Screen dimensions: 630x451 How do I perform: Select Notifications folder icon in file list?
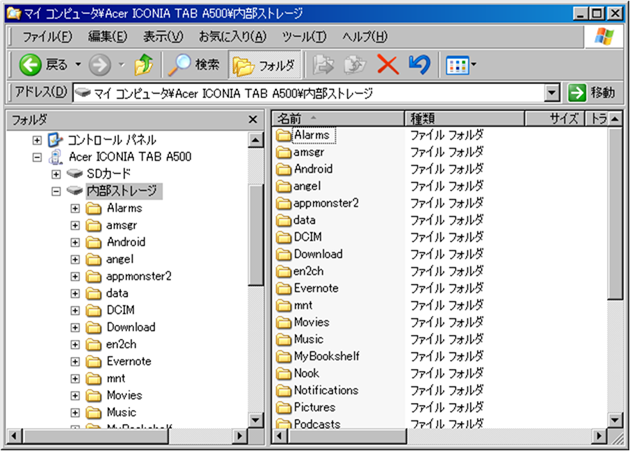tap(284, 390)
